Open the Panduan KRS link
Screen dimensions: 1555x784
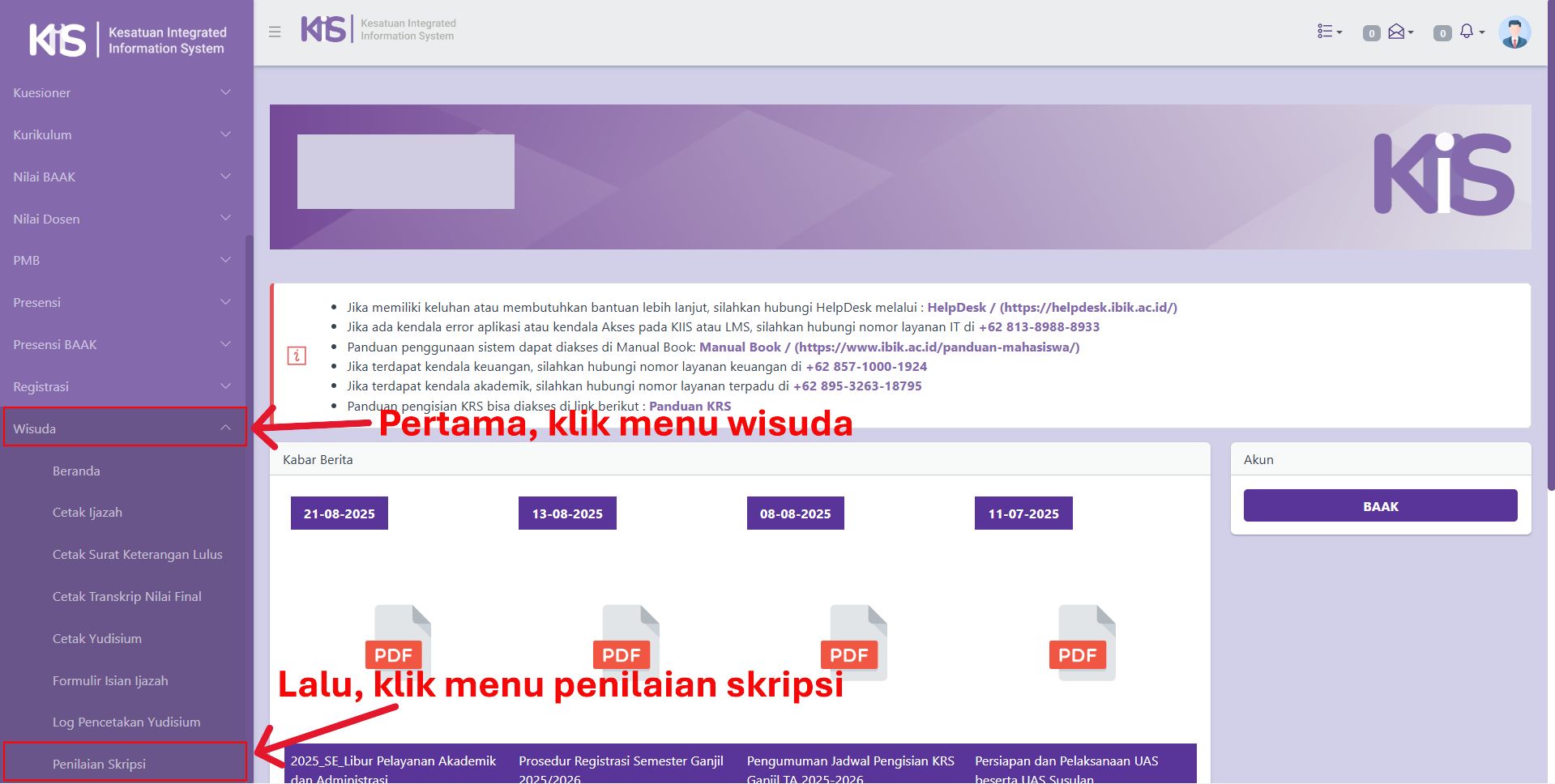click(690, 406)
